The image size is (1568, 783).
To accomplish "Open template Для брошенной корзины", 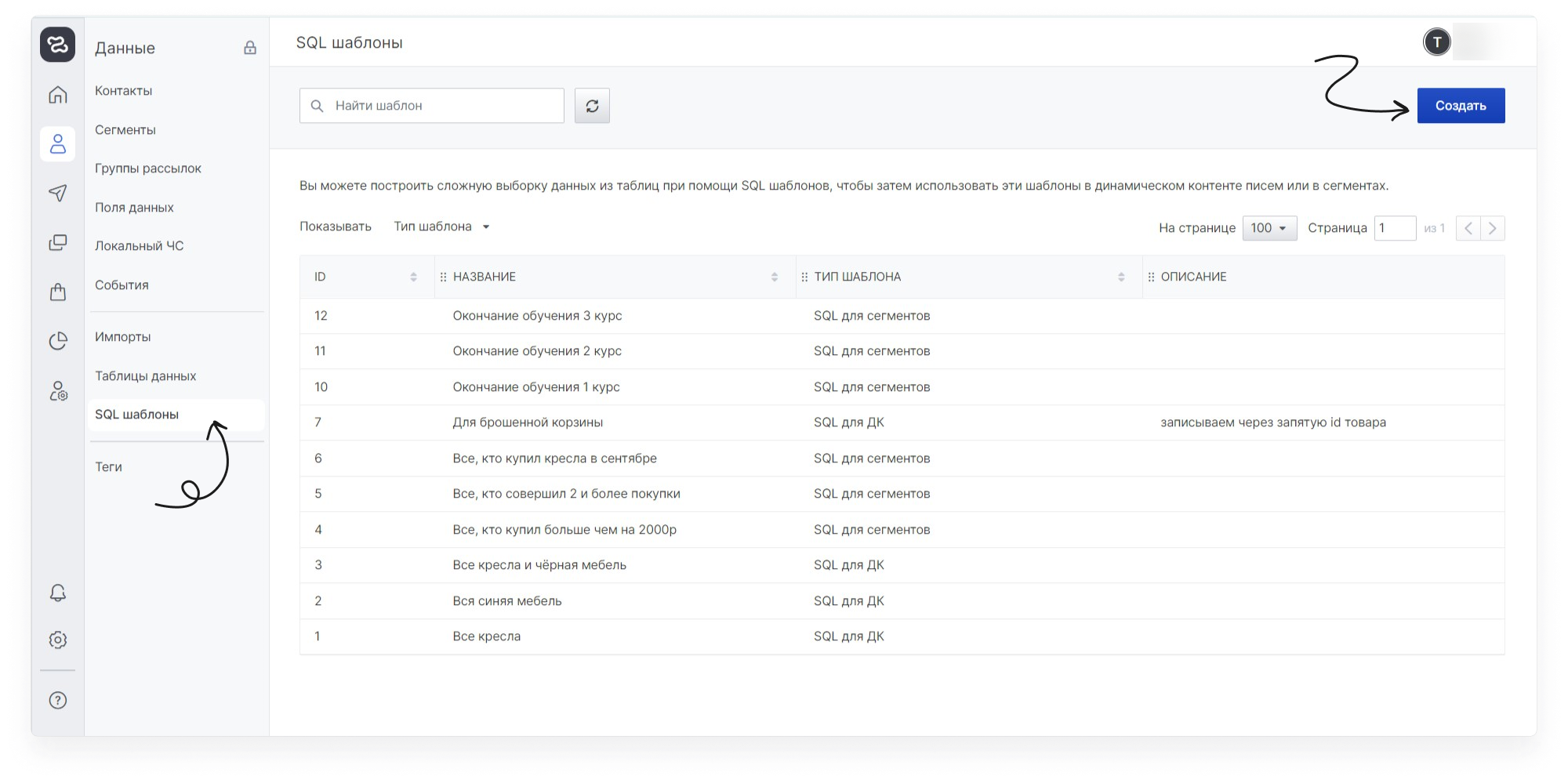I will 528,422.
